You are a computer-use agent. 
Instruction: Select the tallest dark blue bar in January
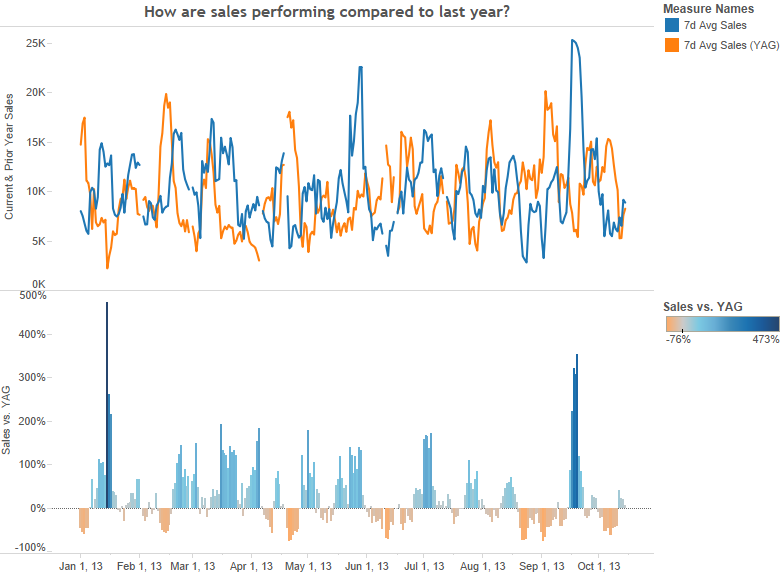click(x=107, y=400)
